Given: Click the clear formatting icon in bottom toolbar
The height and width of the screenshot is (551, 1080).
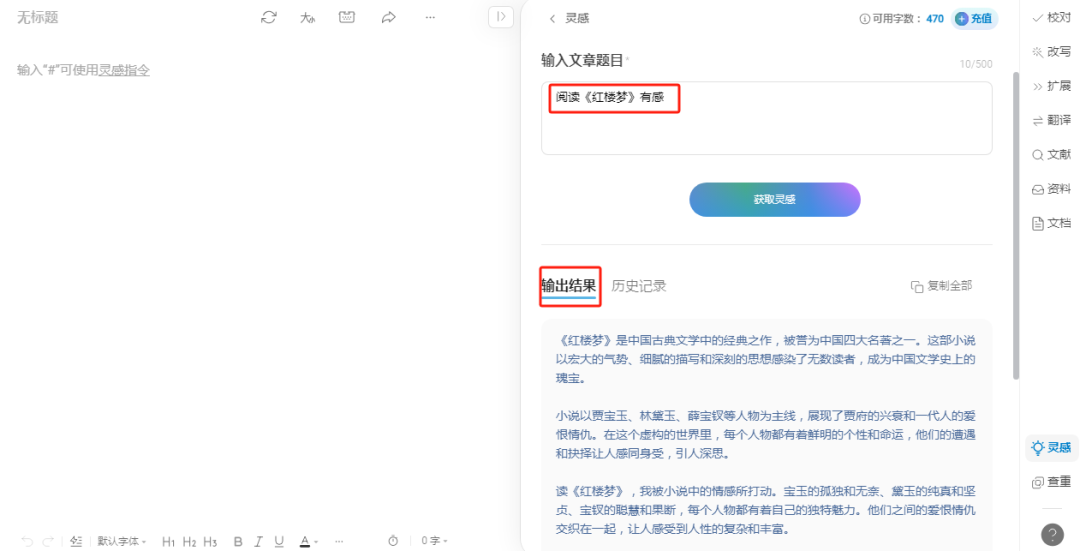Looking at the screenshot, I should [x=76, y=541].
